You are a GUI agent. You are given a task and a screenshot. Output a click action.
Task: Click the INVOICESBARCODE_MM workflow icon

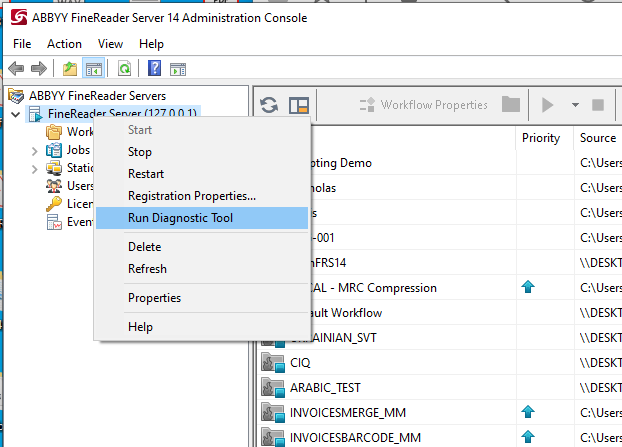click(x=273, y=437)
